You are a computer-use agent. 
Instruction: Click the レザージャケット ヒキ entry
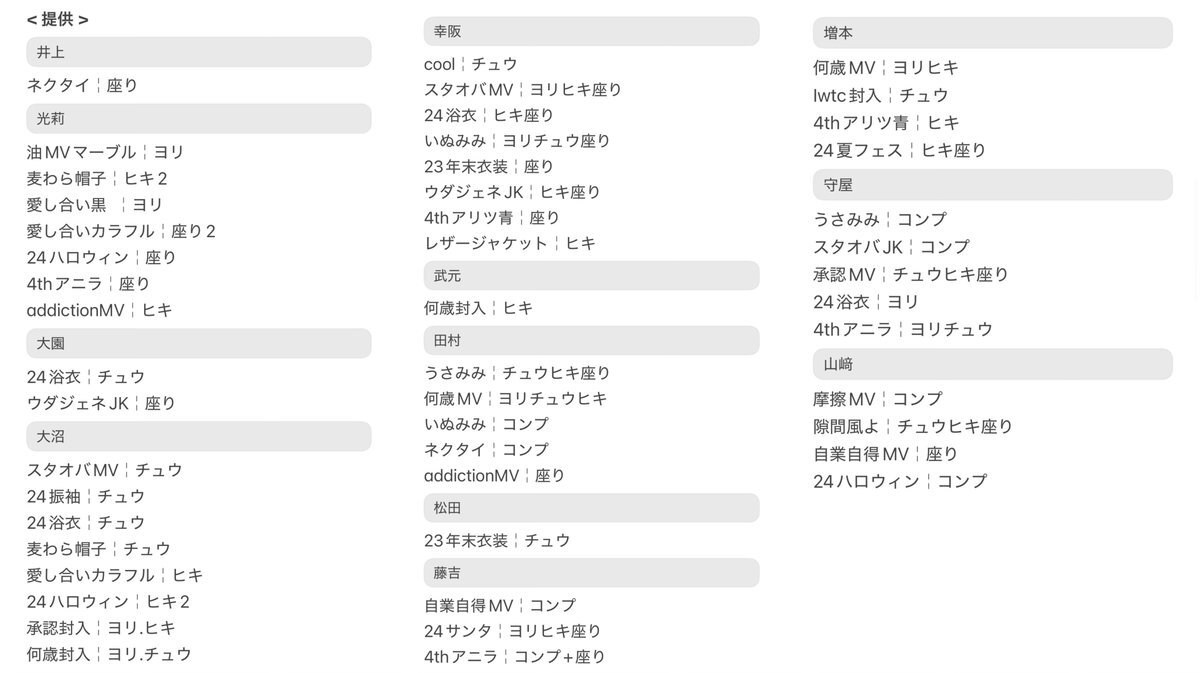click(510, 243)
